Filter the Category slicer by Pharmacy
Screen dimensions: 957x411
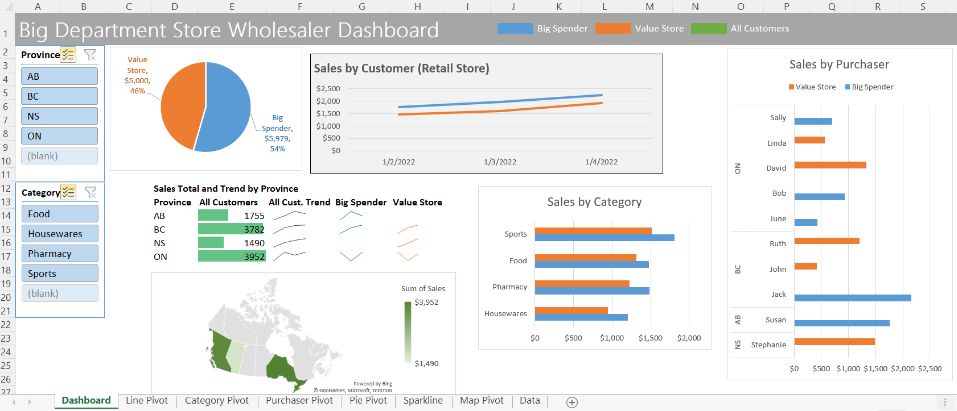point(60,254)
